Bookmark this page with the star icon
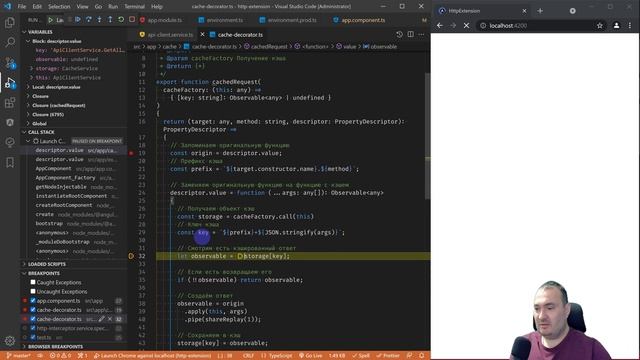The height and width of the screenshot is (360, 640). (x=600, y=25)
